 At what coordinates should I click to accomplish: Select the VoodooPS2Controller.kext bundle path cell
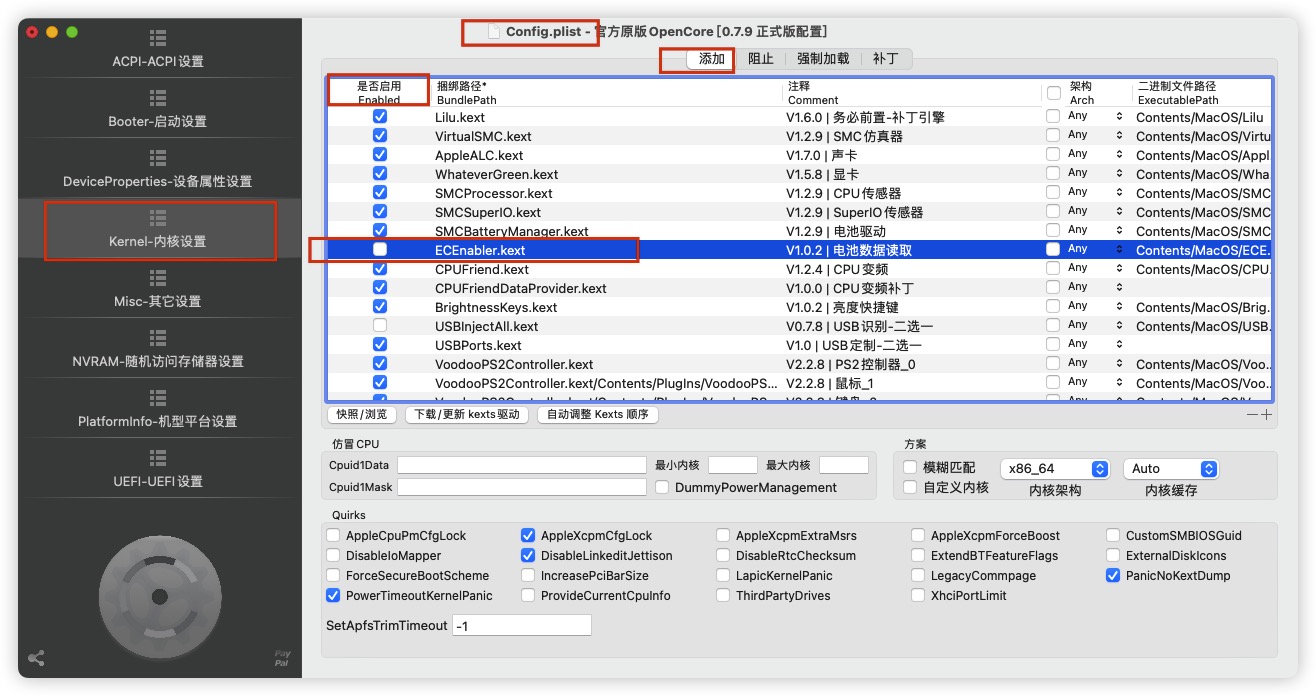(x=514, y=364)
